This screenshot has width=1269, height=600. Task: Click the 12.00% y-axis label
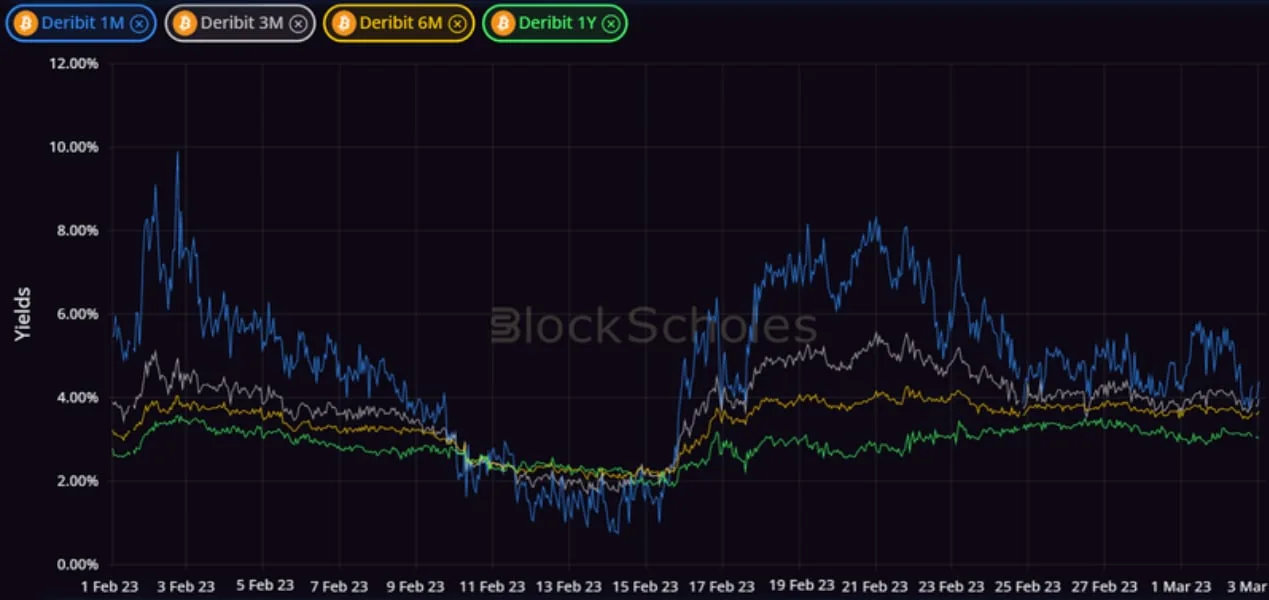[73, 63]
